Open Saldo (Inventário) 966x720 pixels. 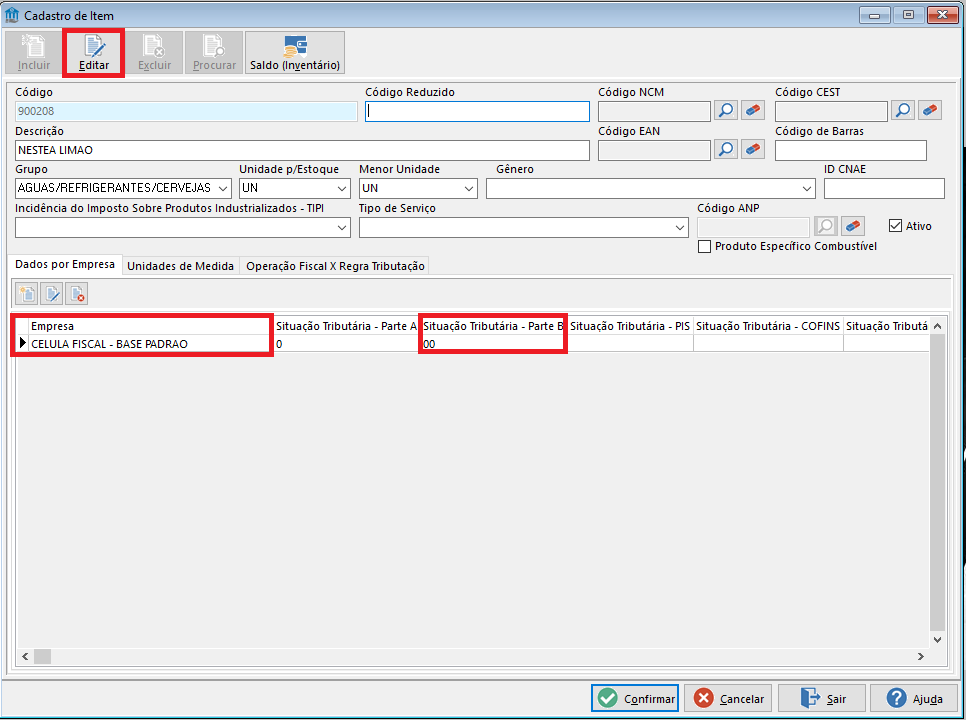pyautogui.click(x=294, y=53)
